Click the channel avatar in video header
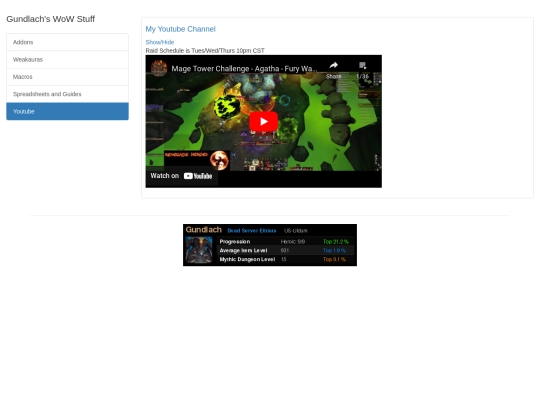Image resolution: width=540 pixels, height=405 pixels. [159, 68]
